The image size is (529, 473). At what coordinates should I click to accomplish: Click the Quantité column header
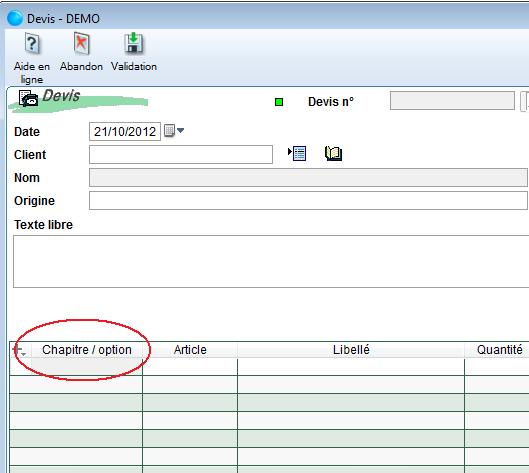[499, 350]
